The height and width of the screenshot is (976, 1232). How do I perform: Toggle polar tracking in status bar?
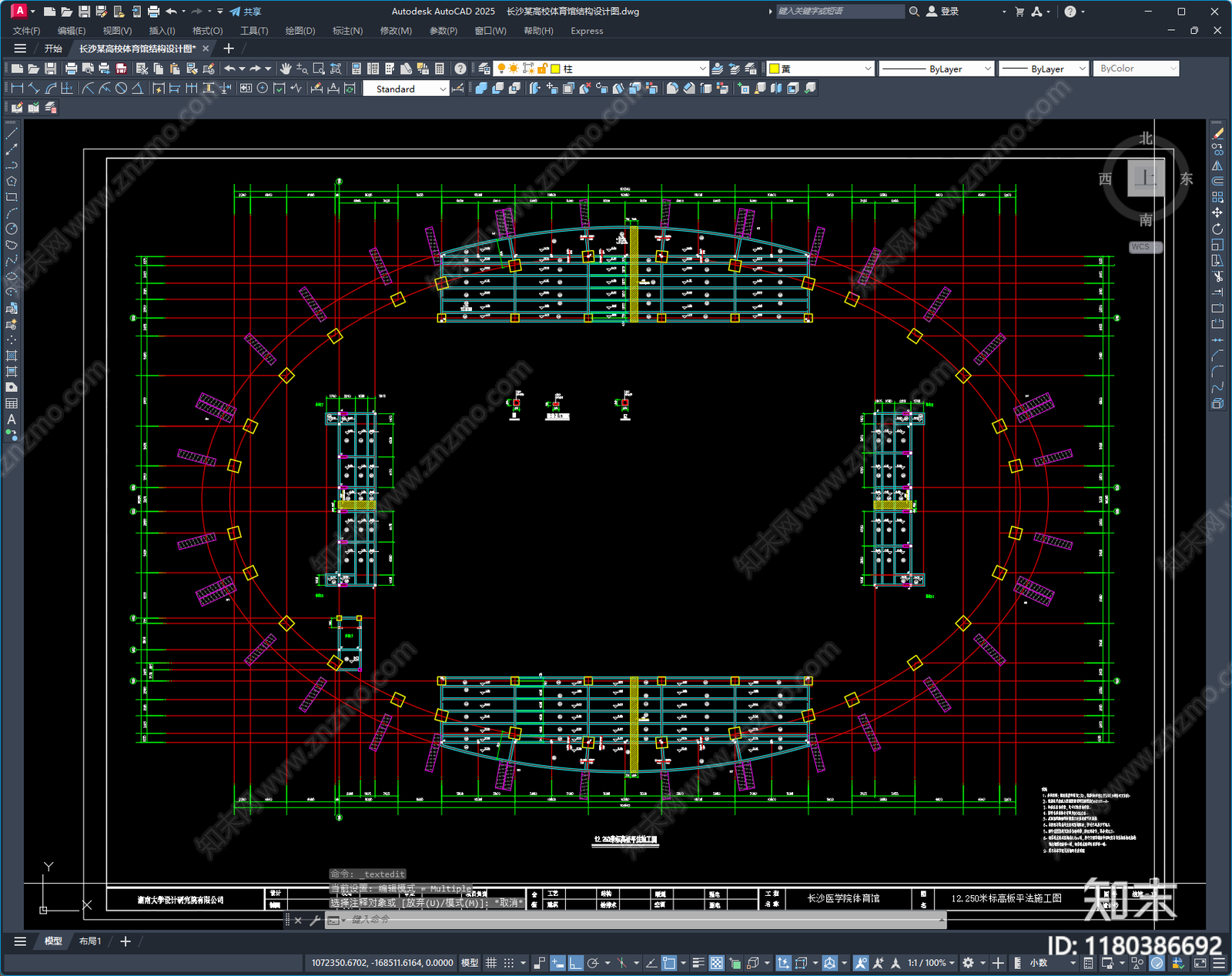pos(593,963)
